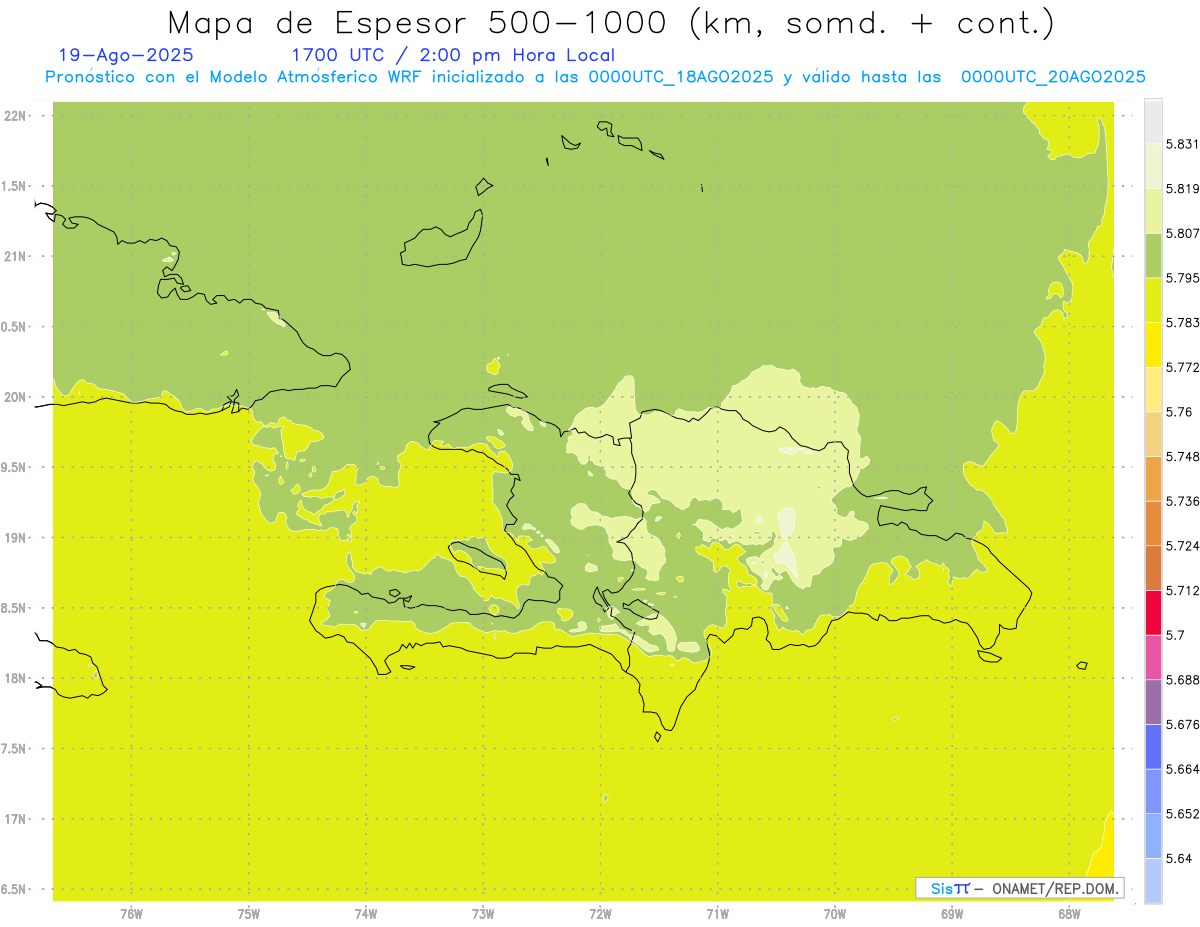Click legend value 5.819

(x=1182, y=189)
